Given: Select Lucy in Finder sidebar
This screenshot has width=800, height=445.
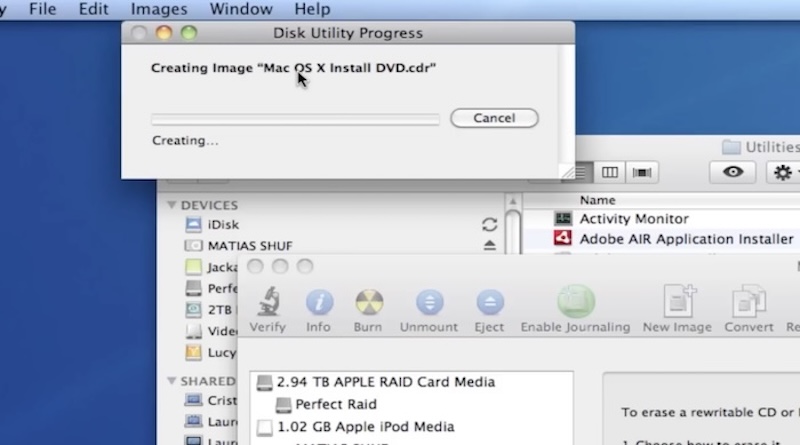Looking at the screenshot, I should pos(211,353).
